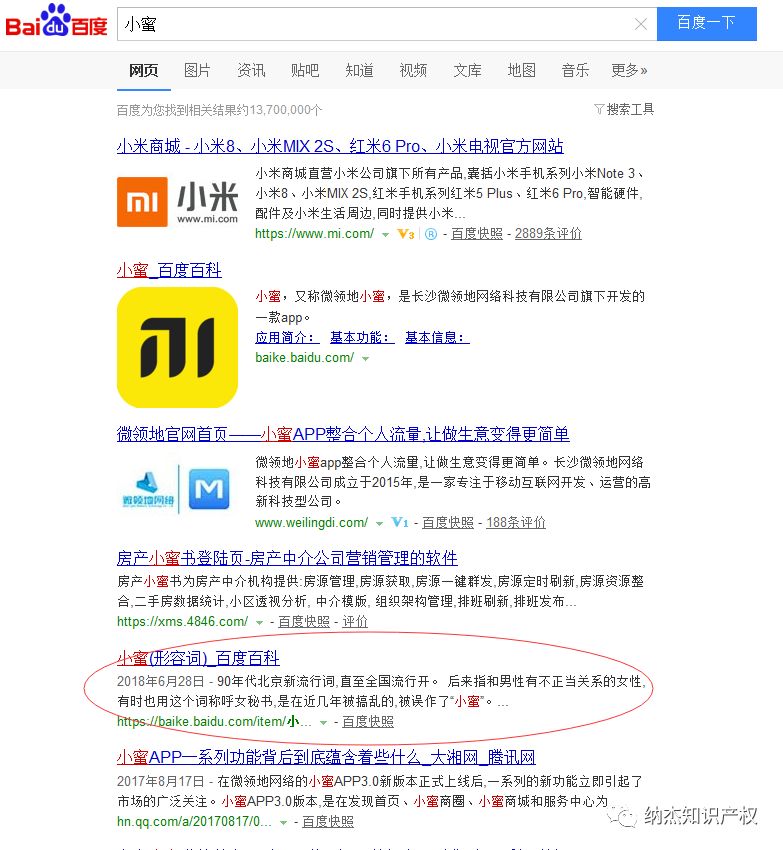
Task: Clear the search box with X
Action: 640,24
